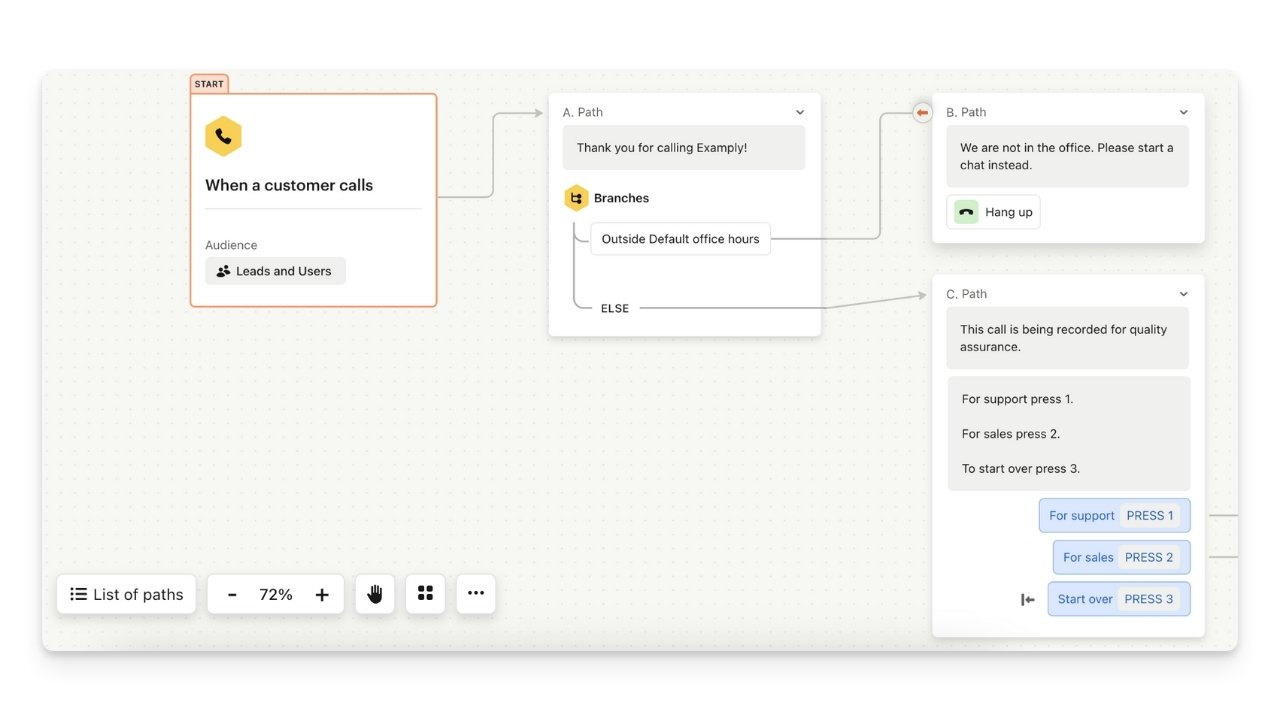This screenshot has width=1280, height=720.
Task: Click the 'When a customer calls' title
Action: point(289,185)
